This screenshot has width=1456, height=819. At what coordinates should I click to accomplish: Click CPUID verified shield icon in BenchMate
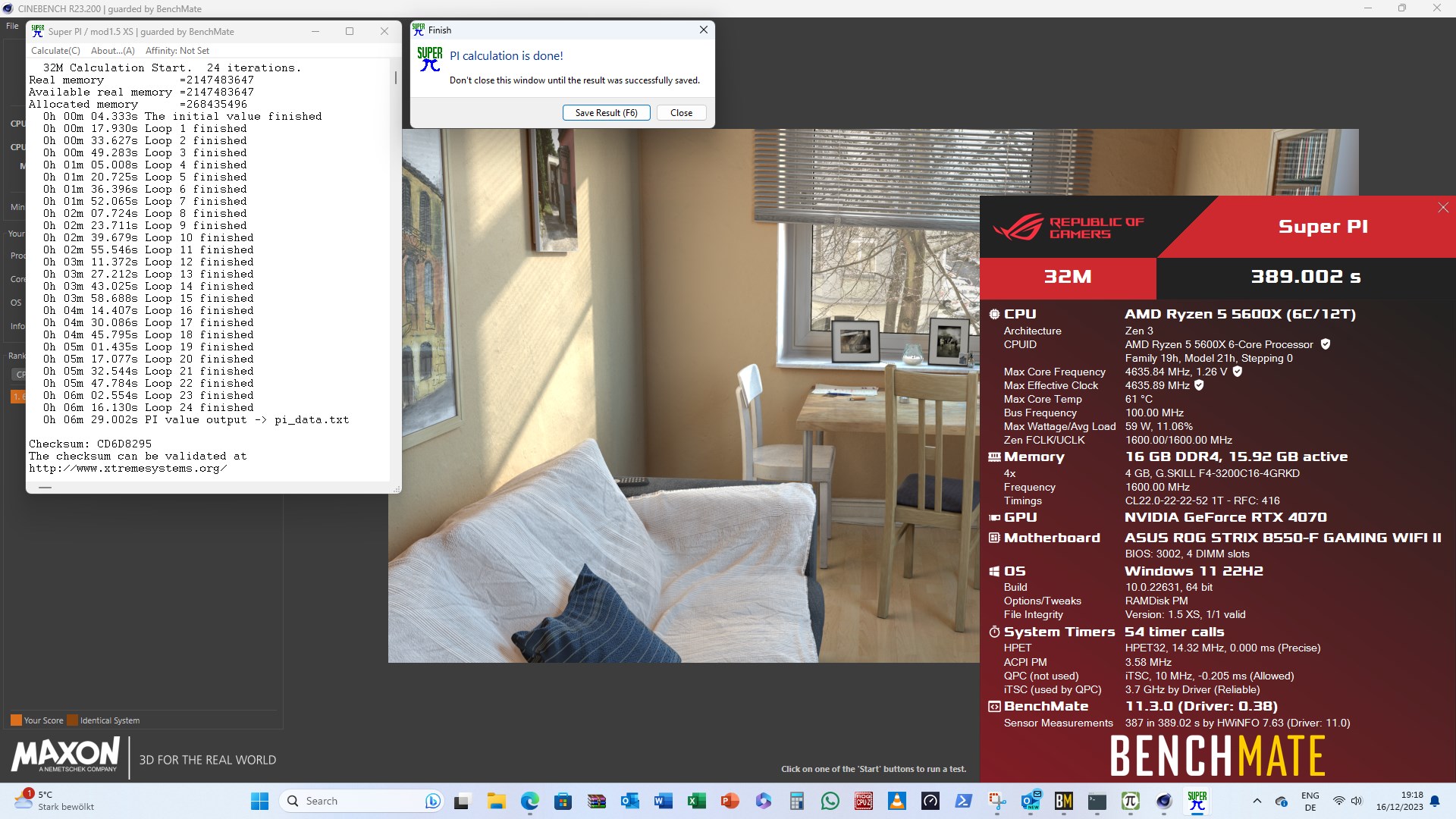(1326, 344)
